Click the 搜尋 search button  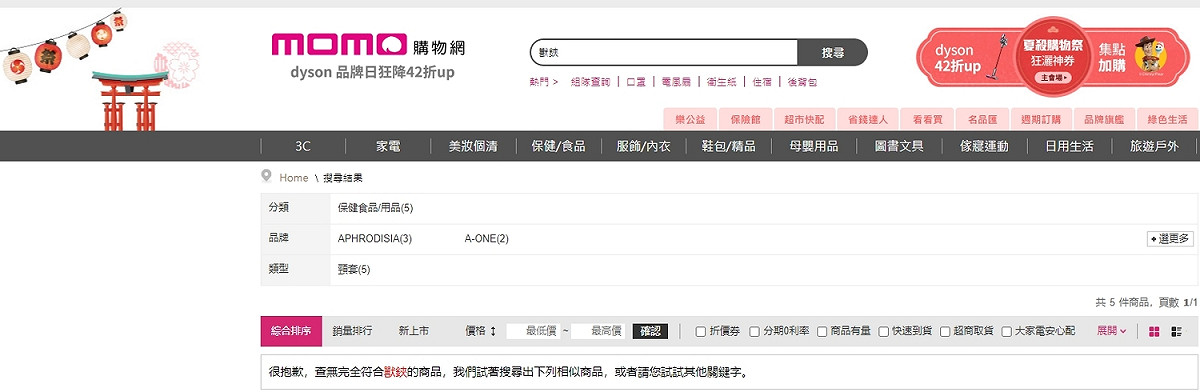pos(832,52)
